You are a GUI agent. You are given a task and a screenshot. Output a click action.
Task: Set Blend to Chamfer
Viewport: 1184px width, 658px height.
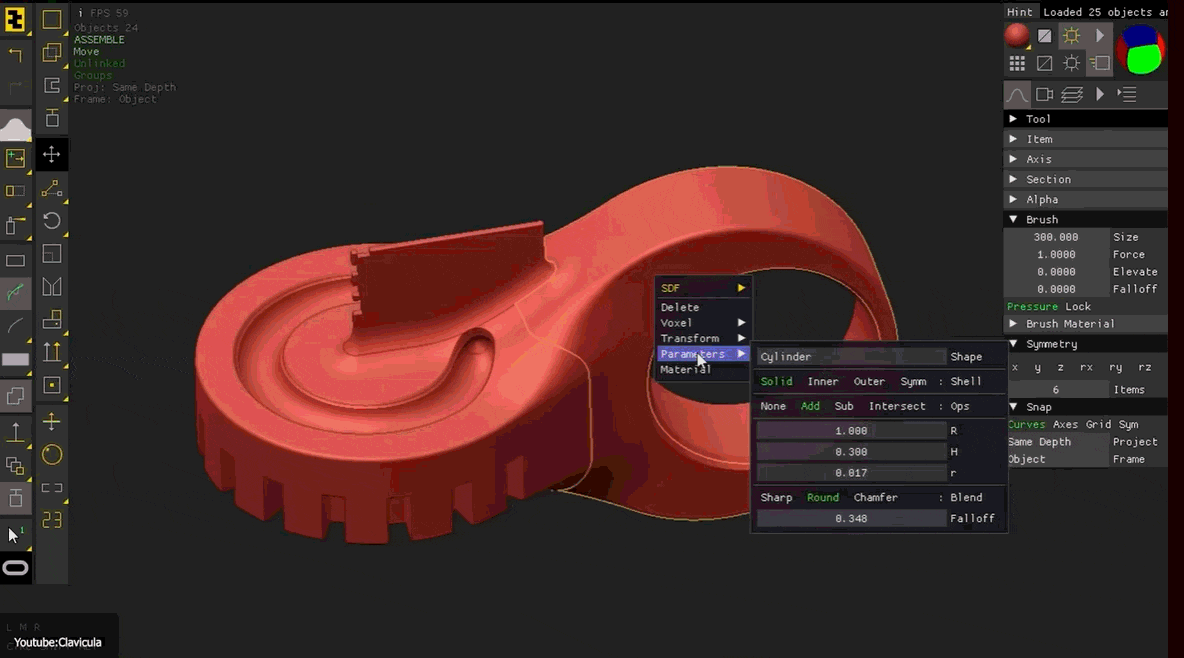[875, 498]
